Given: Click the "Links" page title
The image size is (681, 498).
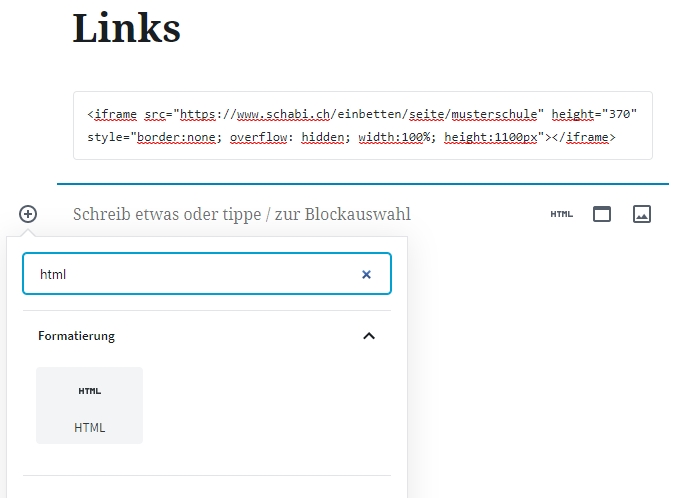Looking at the screenshot, I should tap(126, 28).
